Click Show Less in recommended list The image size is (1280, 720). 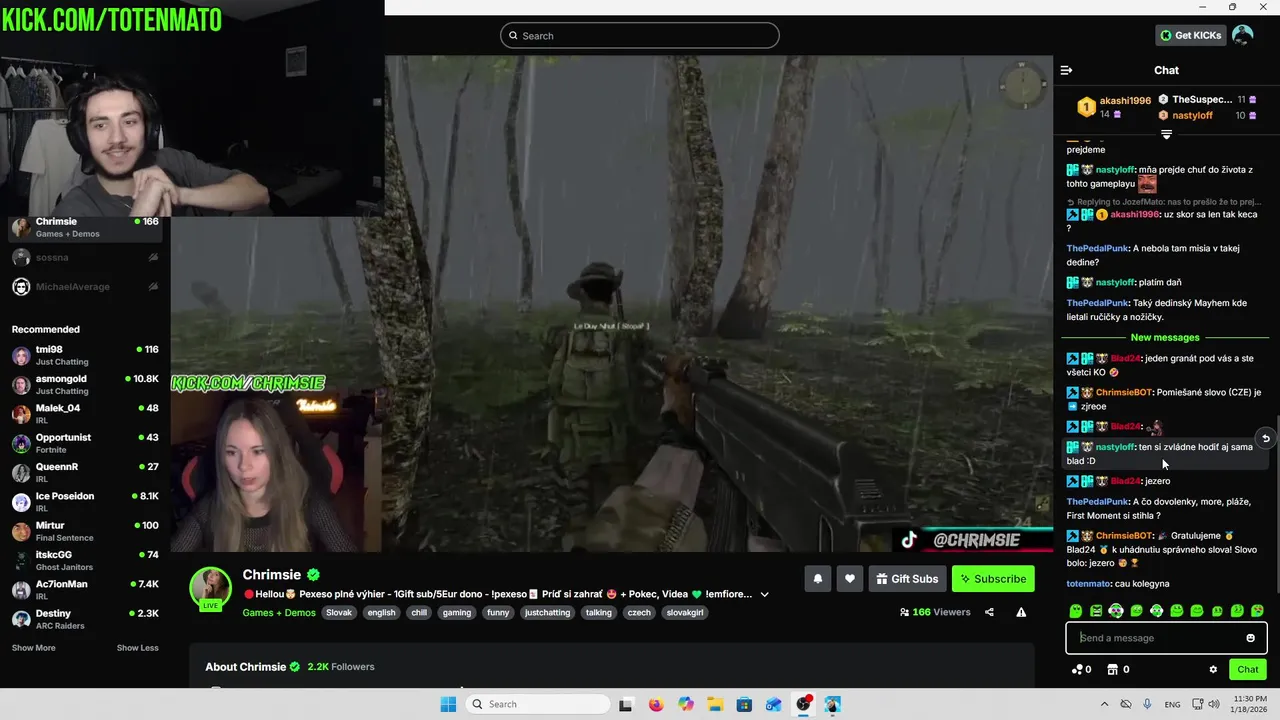tap(137, 648)
